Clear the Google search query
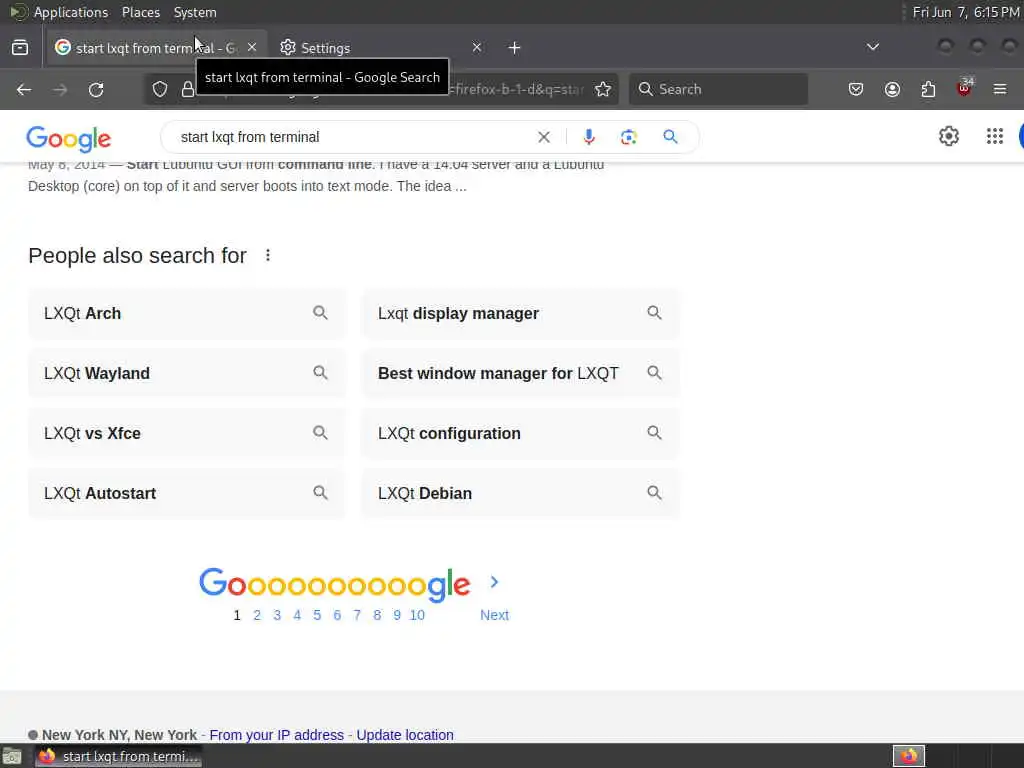The height and width of the screenshot is (768, 1024). pyautogui.click(x=543, y=137)
